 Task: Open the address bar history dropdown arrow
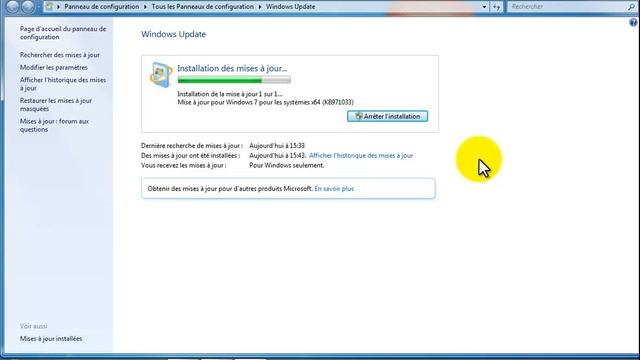click(484, 7)
